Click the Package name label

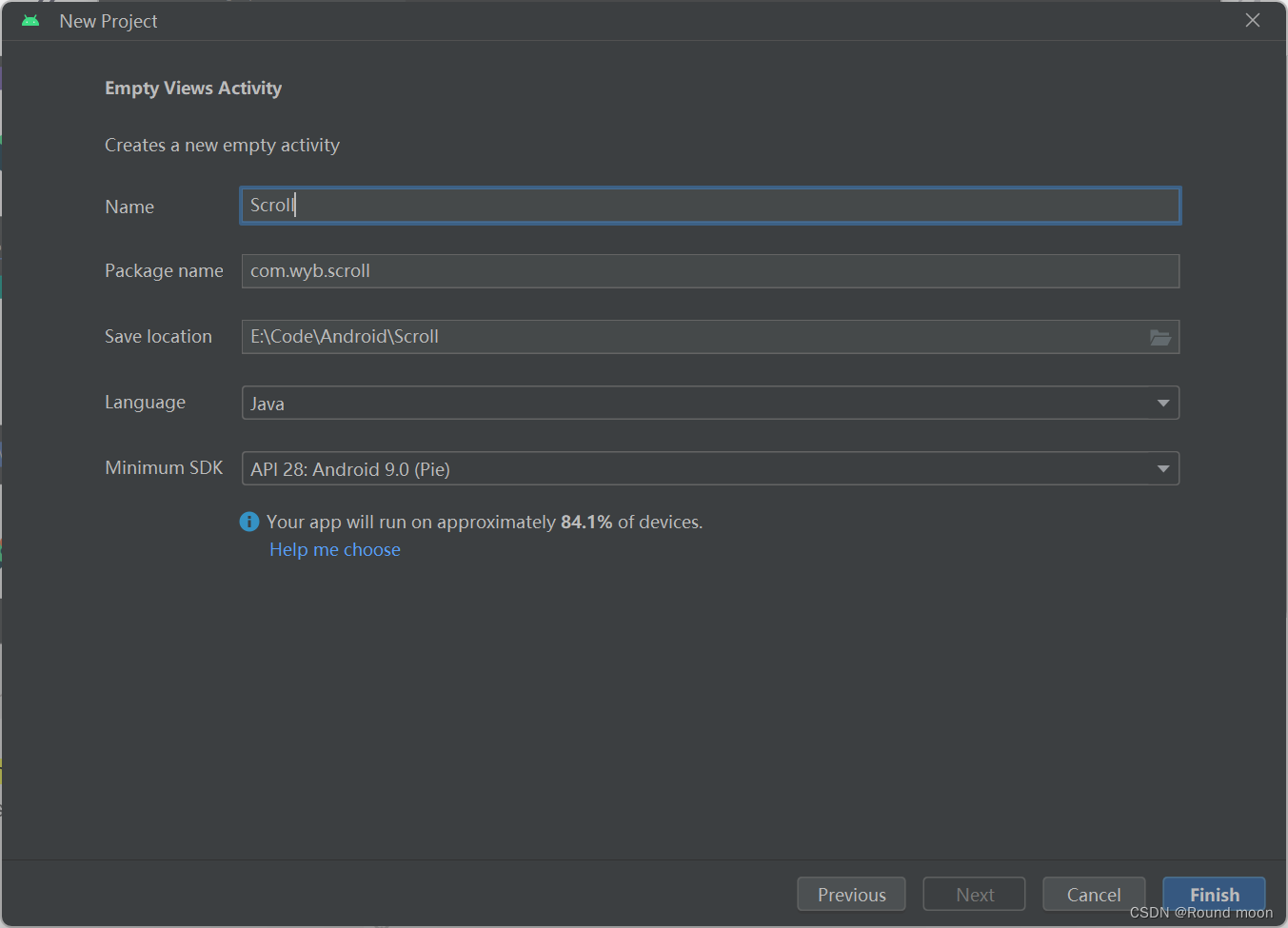pos(164,270)
